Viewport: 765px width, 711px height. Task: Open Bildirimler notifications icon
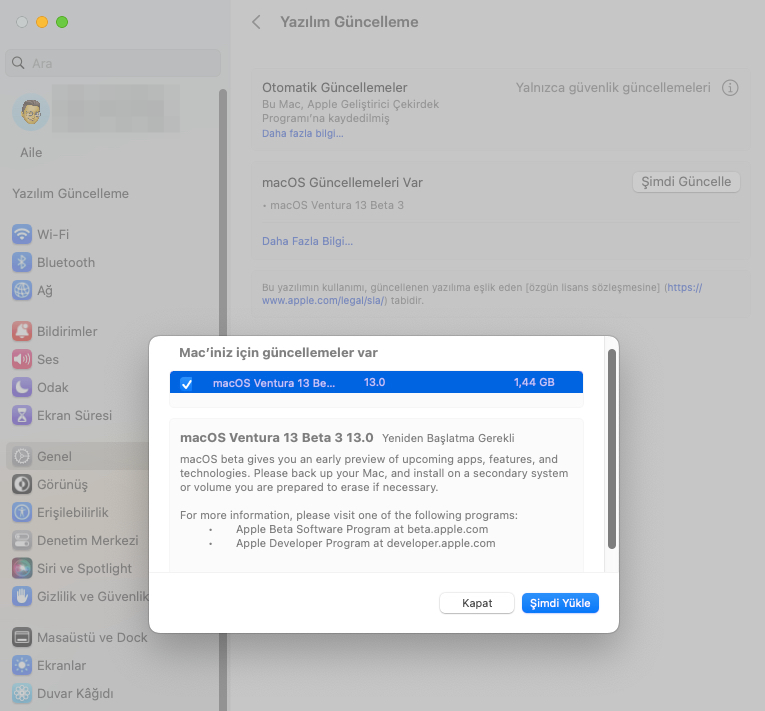(x=22, y=331)
